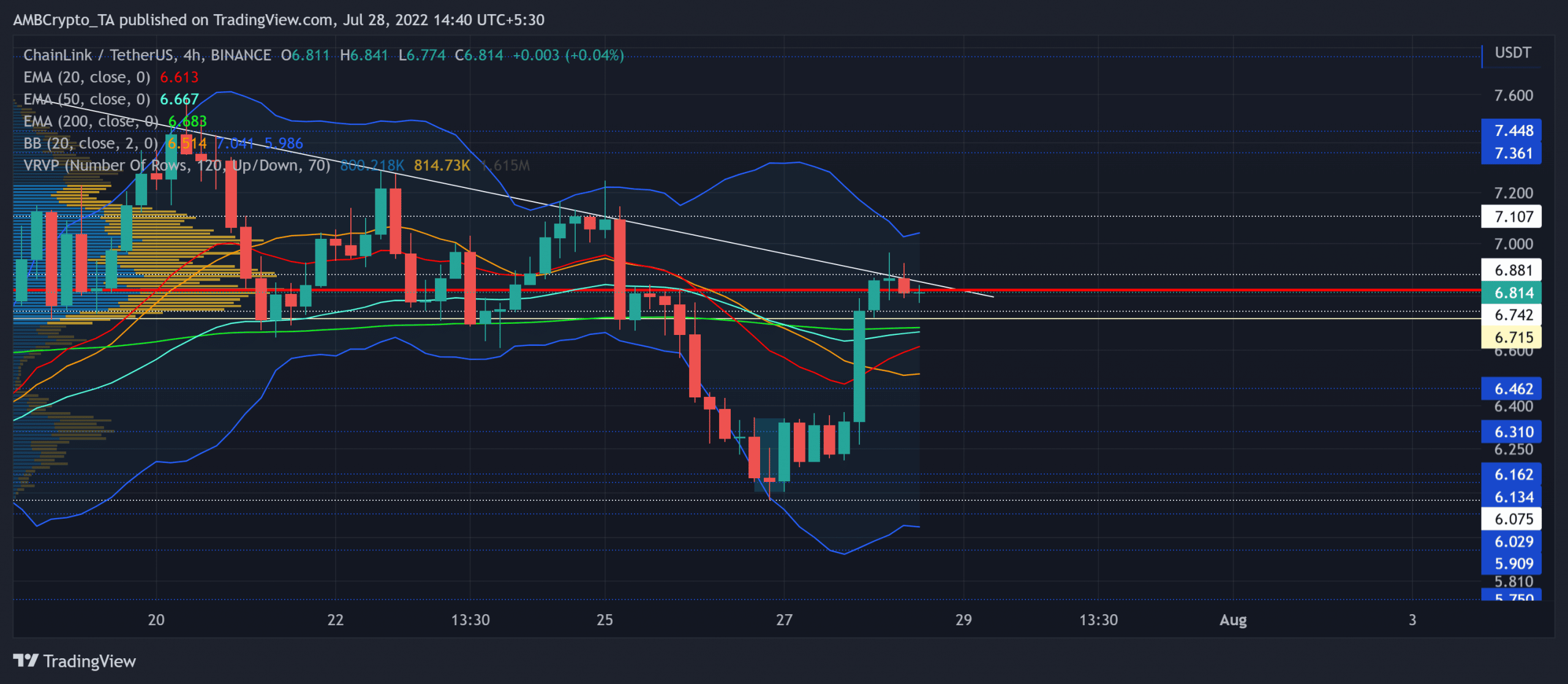Select the EMA (200, close, 0) legend
The height and width of the screenshot is (684, 1568).
click(91, 121)
